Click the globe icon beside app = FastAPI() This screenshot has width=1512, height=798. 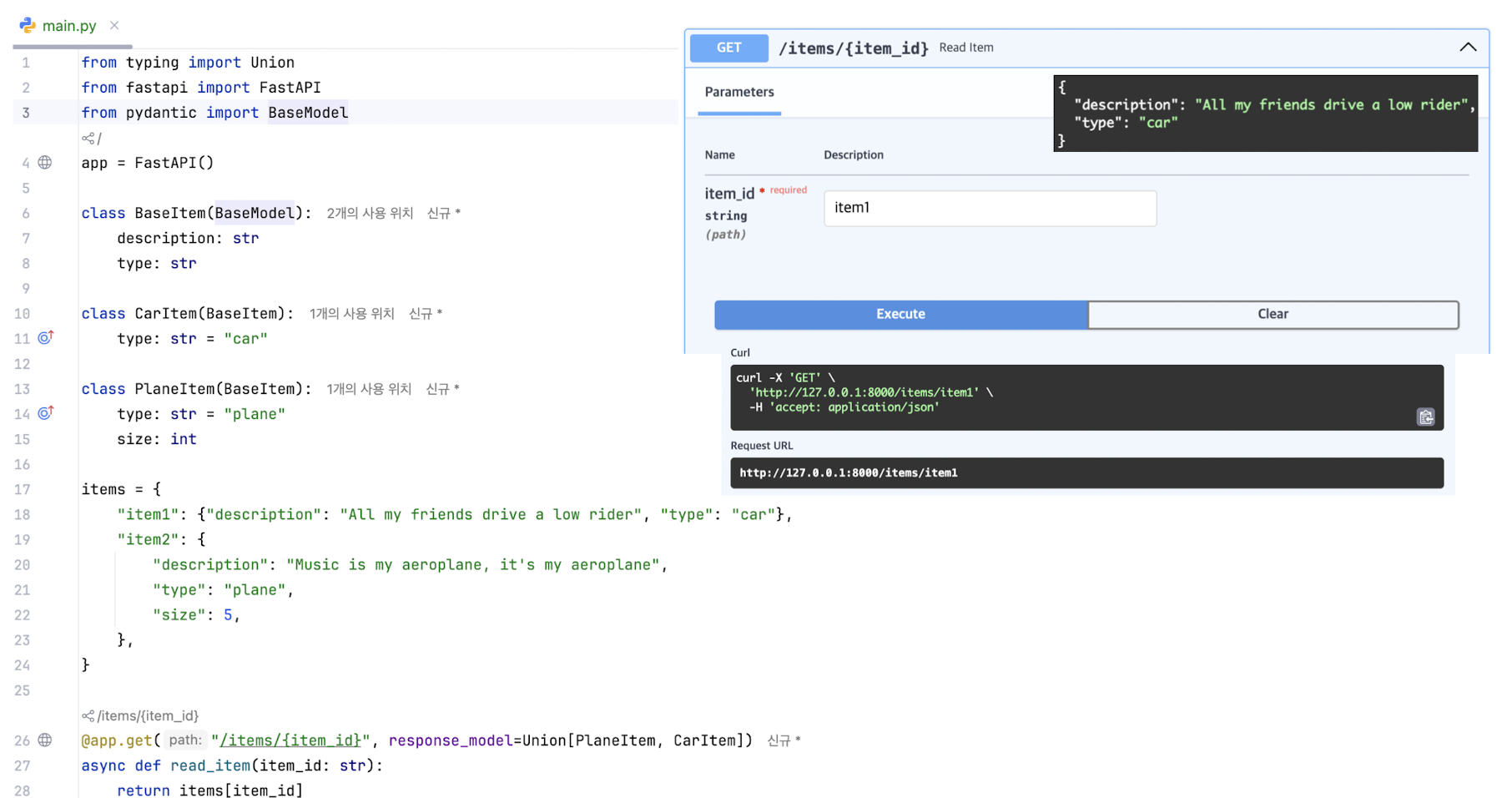[x=45, y=163]
